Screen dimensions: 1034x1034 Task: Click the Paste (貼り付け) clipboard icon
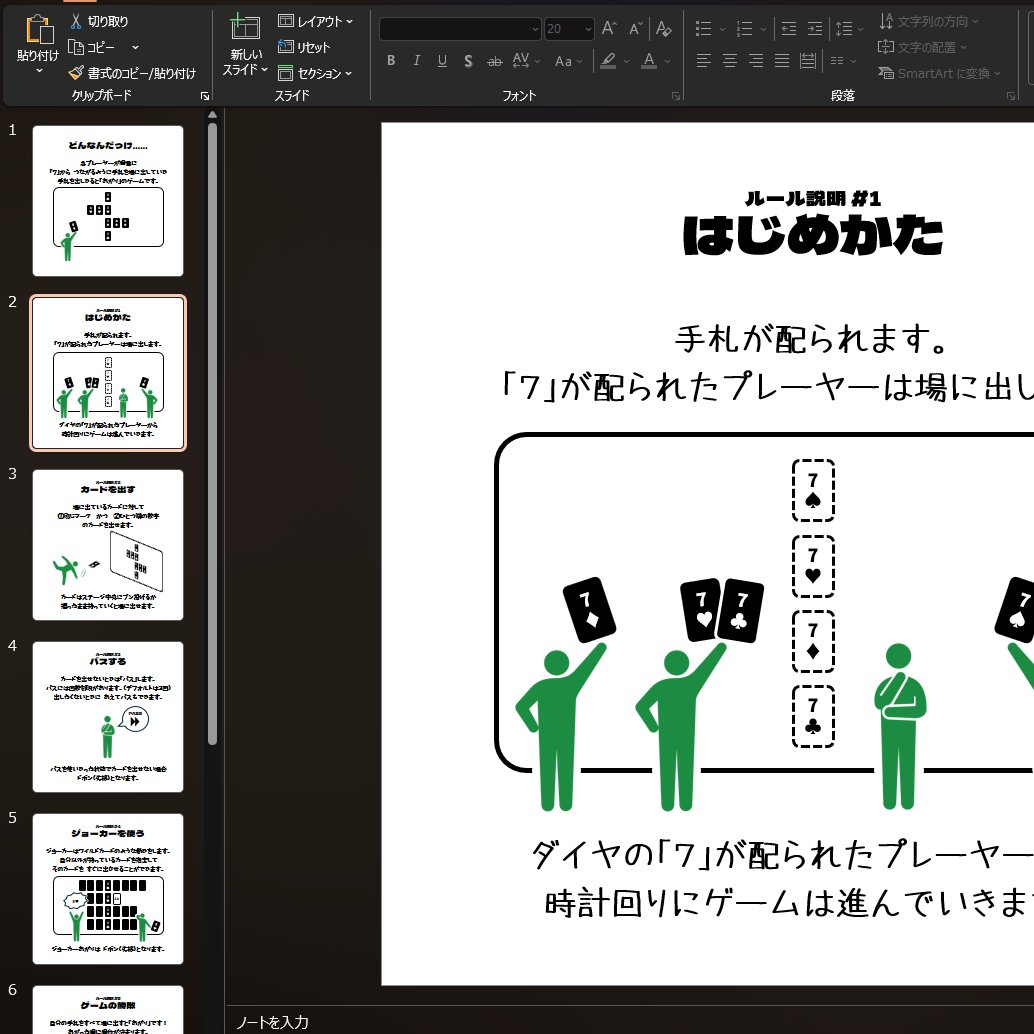39,30
